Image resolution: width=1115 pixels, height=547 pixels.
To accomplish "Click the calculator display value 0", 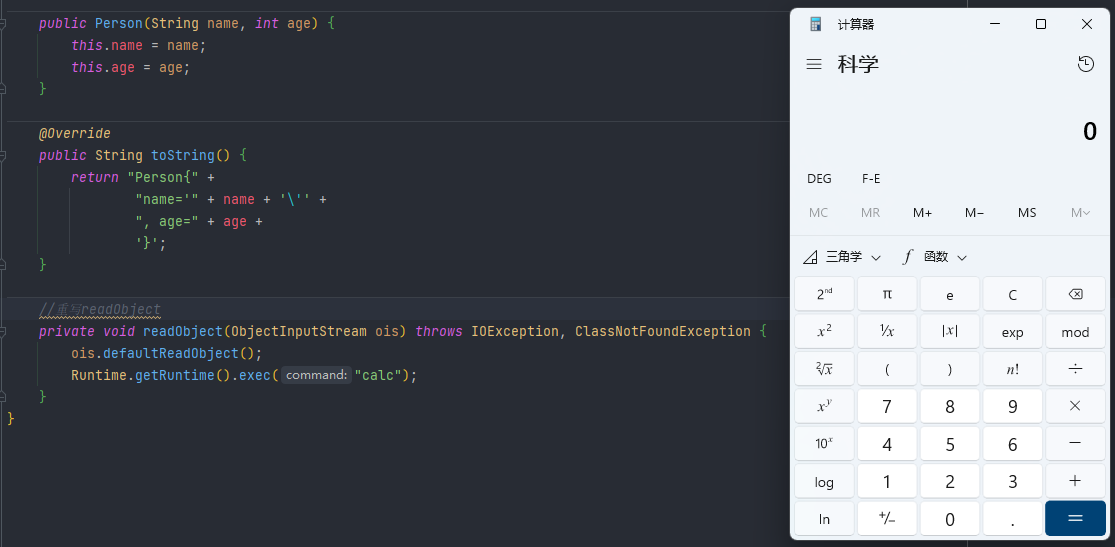I will pyautogui.click(x=1089, y=132).
